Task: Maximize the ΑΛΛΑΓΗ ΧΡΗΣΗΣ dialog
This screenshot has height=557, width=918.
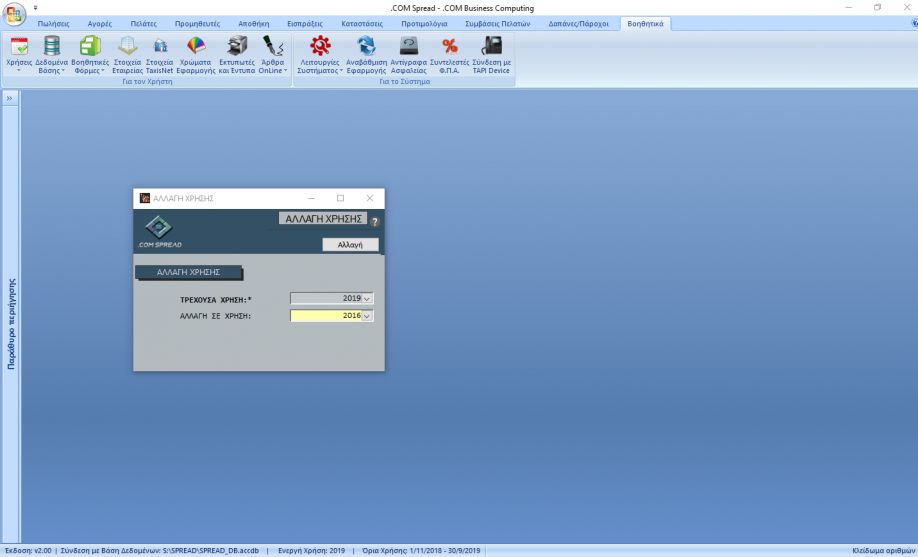Action: coord(340,198)
